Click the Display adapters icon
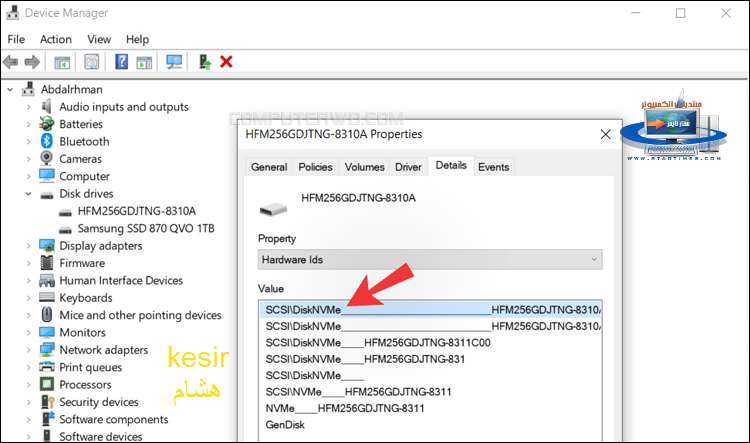The image size is (750, 443). [47, 245]
